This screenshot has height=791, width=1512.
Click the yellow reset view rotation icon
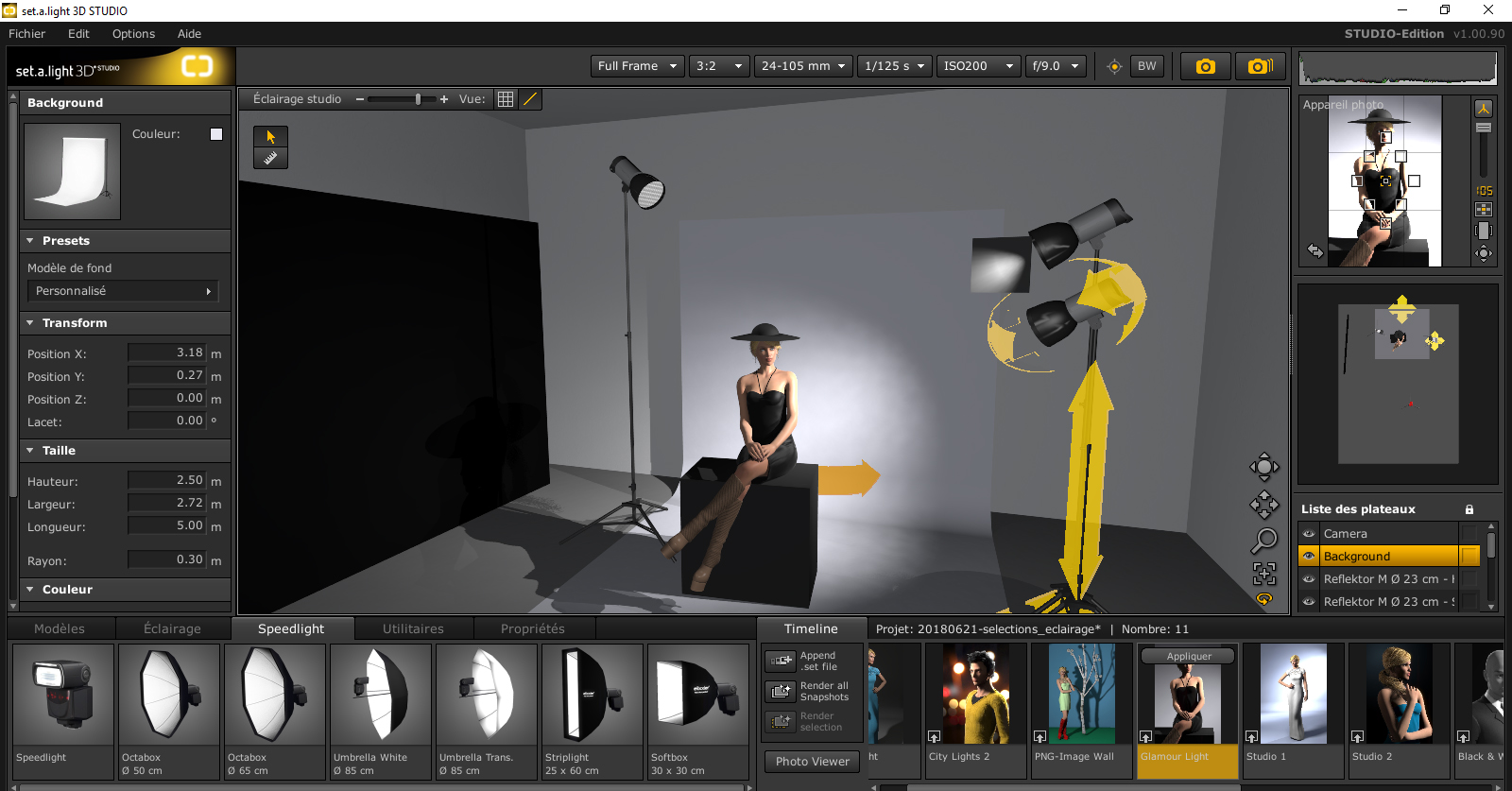pos(1264,598)
